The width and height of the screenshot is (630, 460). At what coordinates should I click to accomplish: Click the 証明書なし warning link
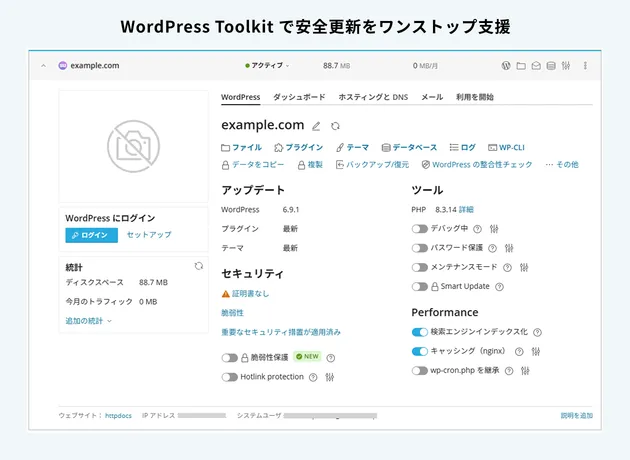coord(245,294)
